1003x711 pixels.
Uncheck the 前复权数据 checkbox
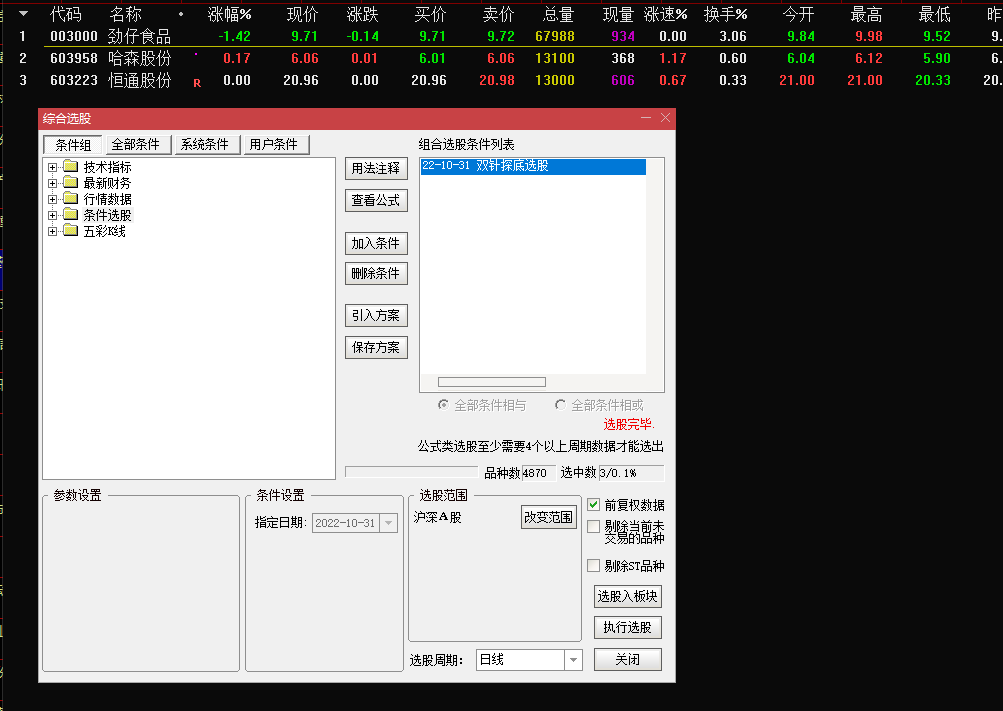[x=592, y=504]
